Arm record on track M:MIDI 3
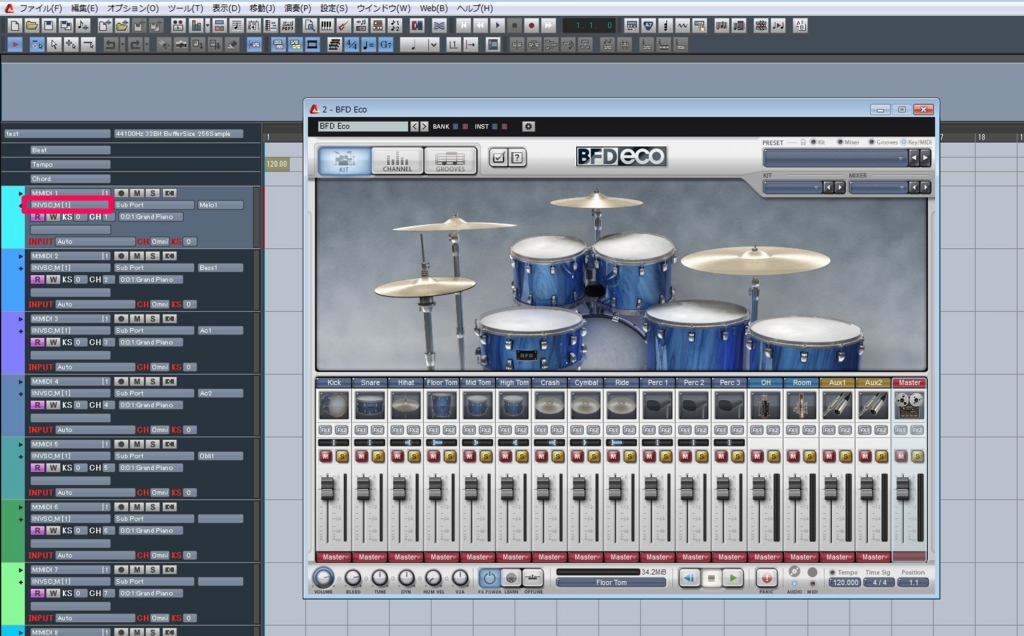The width and height of the screenshot is (1024, 636). 121,319
